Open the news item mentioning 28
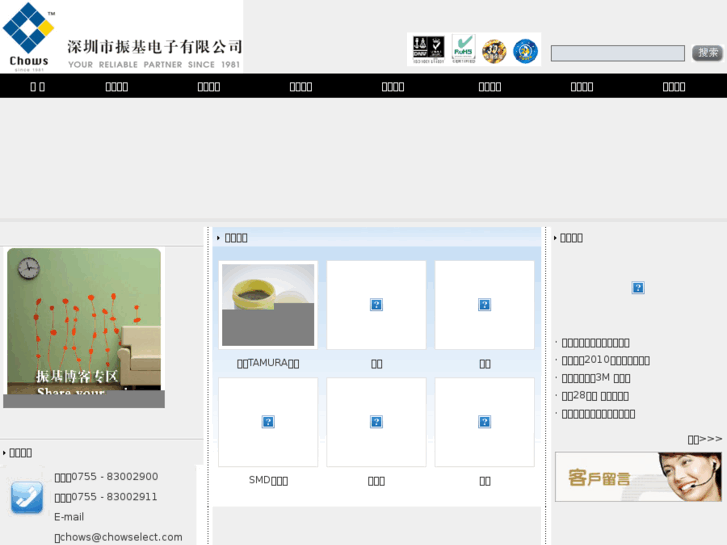Viewport: 727px width, 545px height. tap(595, 396)
